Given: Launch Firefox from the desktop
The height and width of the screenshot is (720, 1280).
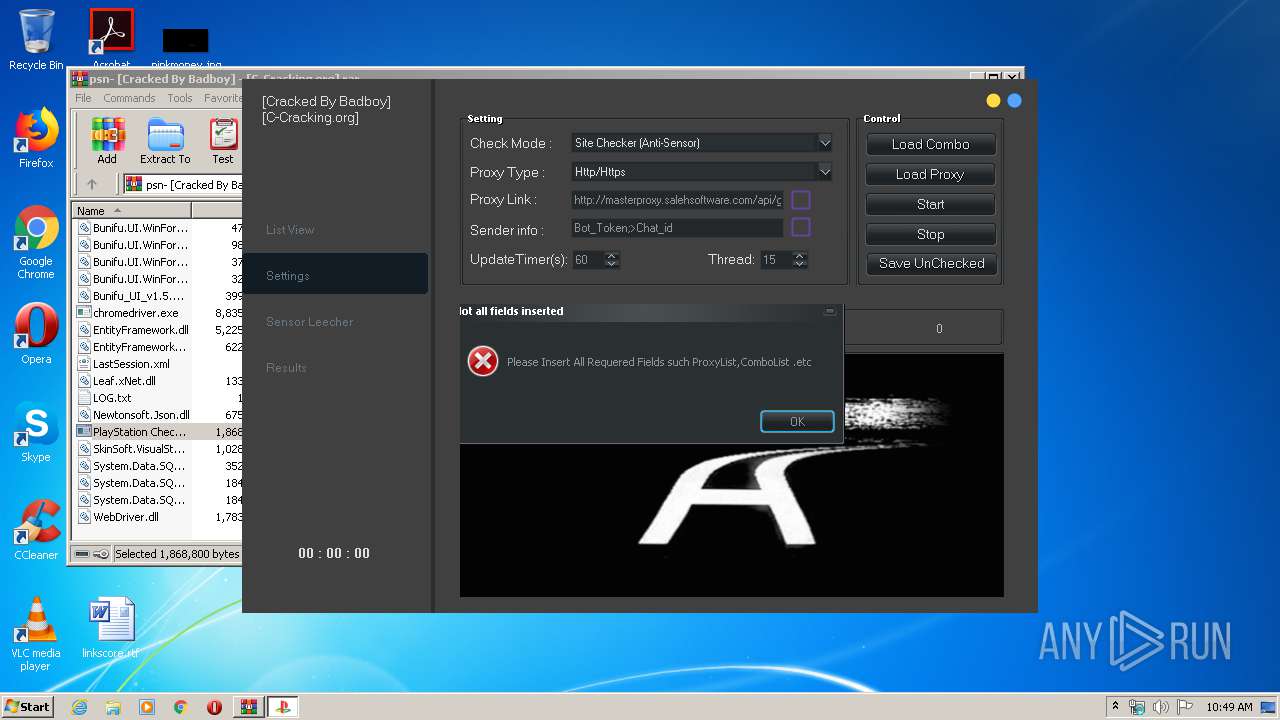Looking at the screenshot, I should pyautogui.click(x=36, y=138).
